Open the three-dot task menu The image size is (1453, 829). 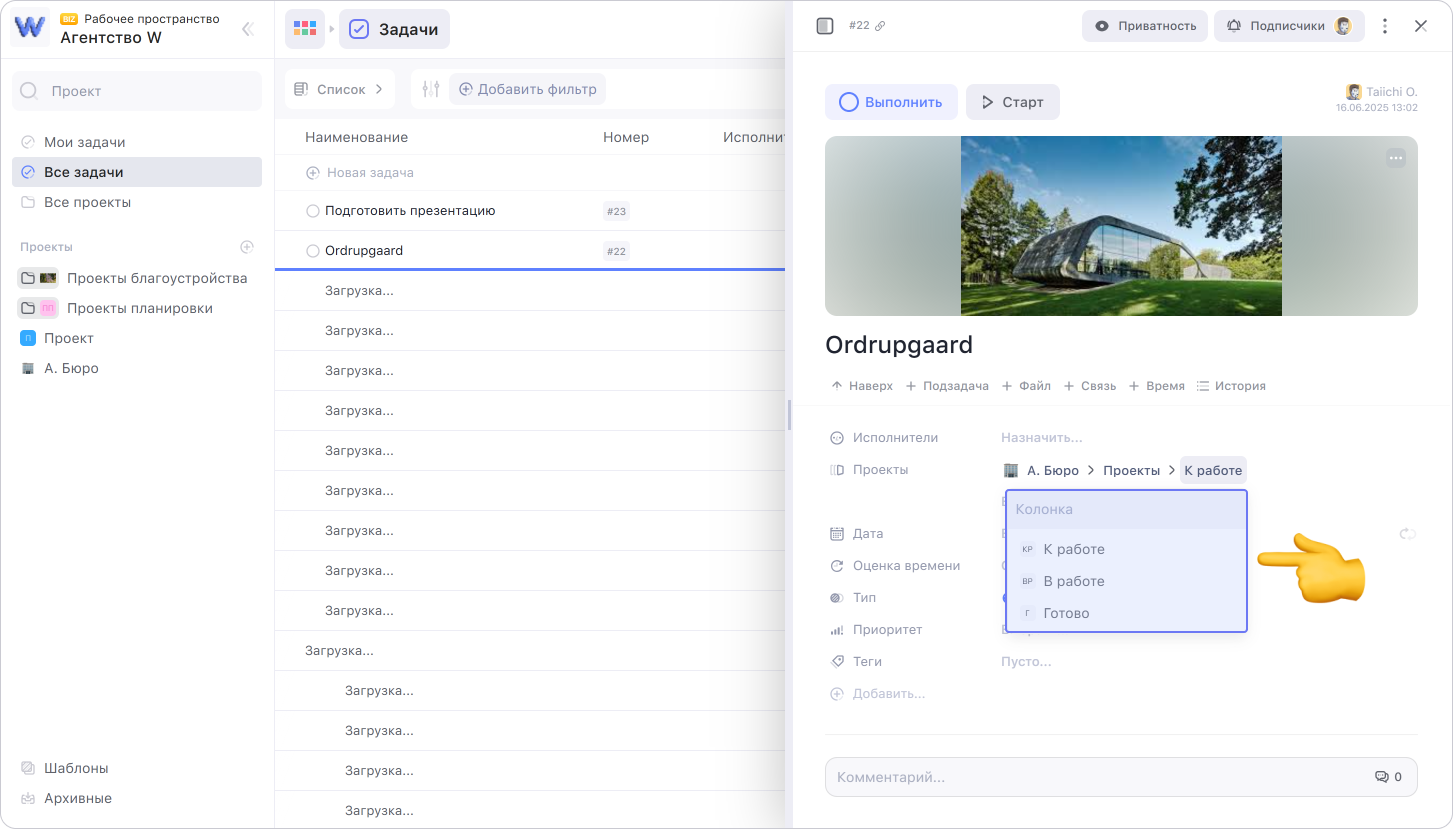pyautogui.click(x=1385, y=26)
